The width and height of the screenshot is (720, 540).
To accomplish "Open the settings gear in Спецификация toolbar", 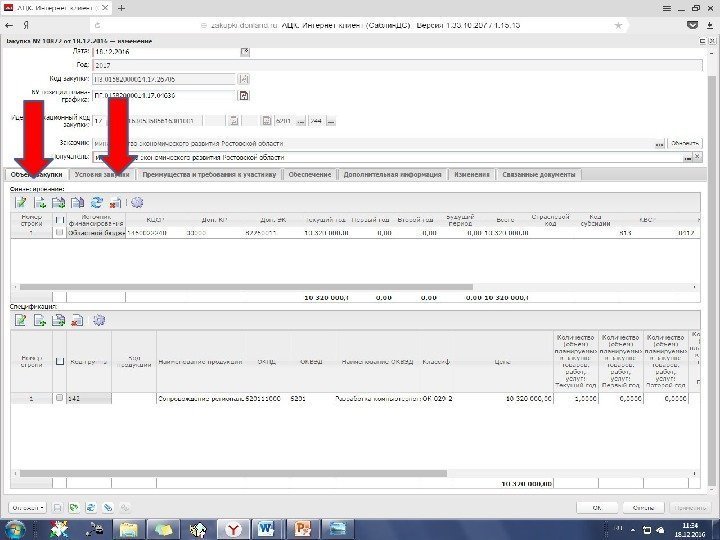I will pyautogui.click(x=99, y=320).
